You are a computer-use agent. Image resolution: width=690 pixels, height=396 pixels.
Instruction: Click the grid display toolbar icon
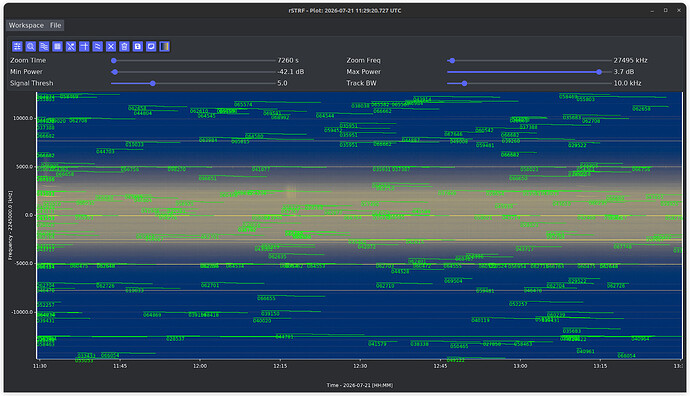coord(57,47)
